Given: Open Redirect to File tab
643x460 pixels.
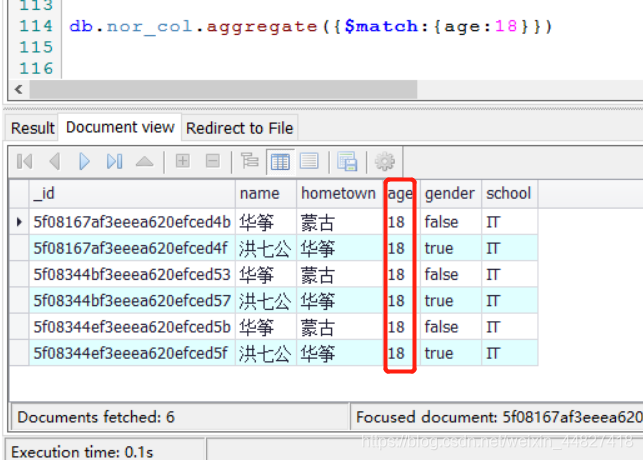Looking at the screenshot, I should (239, 128).
